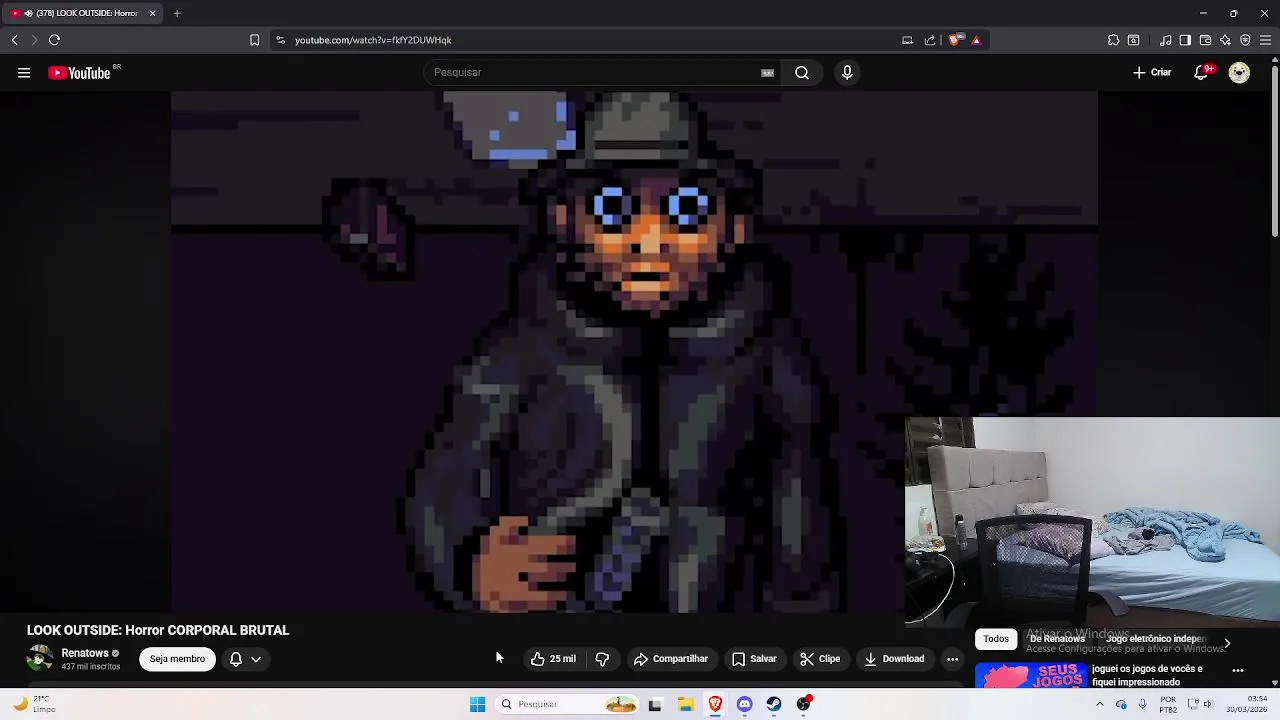Open the on-screen keyboard icon in search box
The height and width of the screenshot is (720, 1280).
pos(767,72)
